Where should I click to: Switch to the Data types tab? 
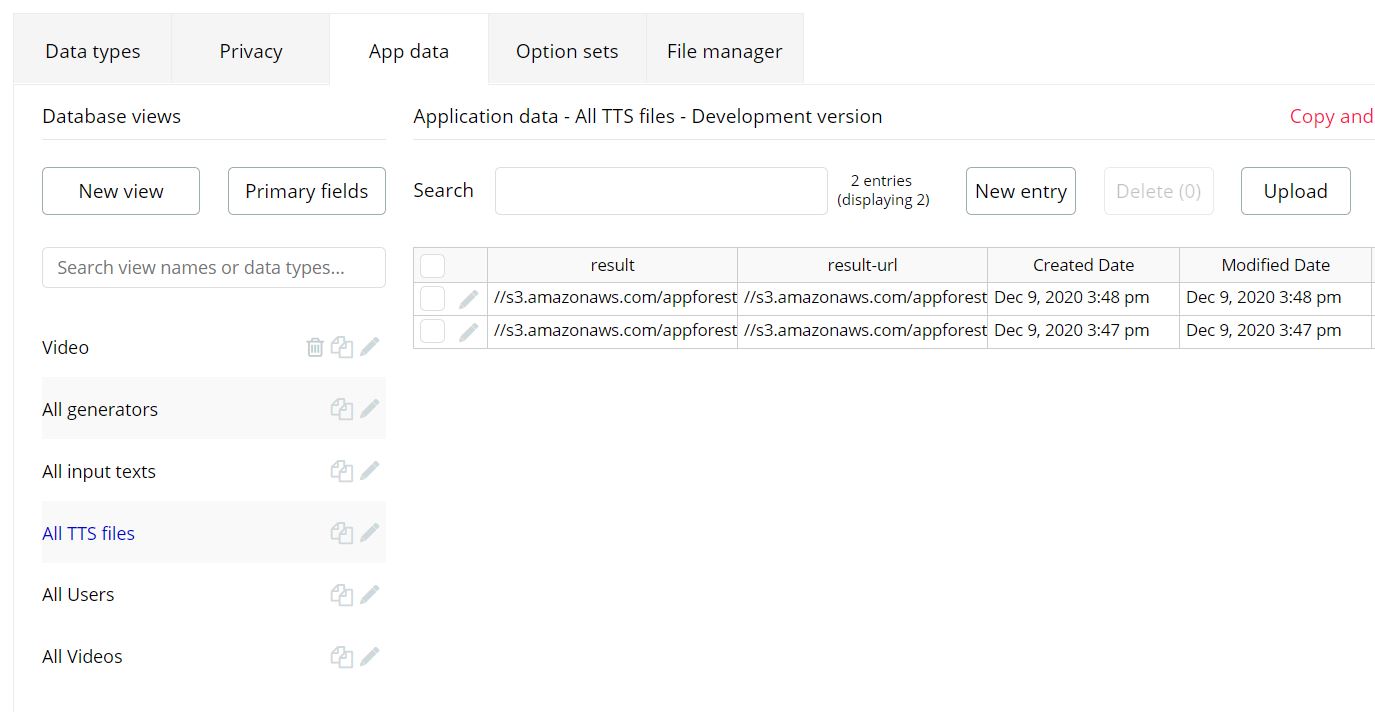tap(93, 51)
